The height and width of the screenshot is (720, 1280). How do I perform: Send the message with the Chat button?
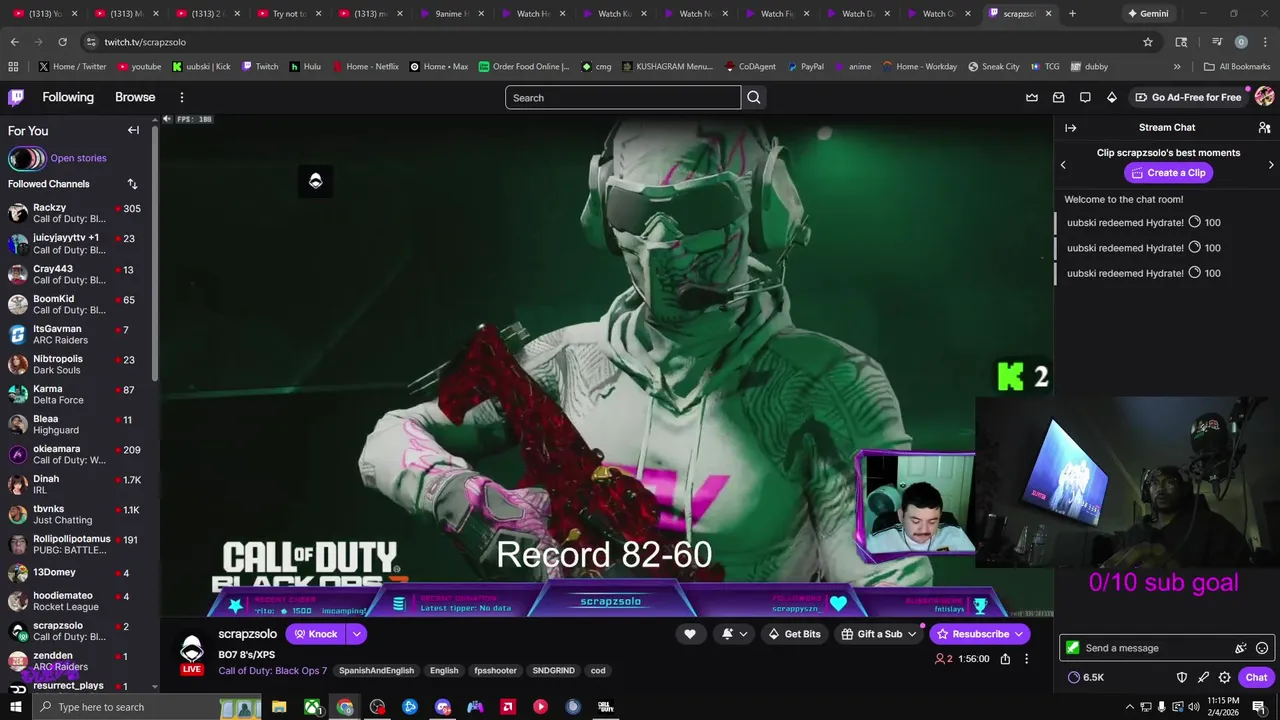click(x=1256, y=677)
